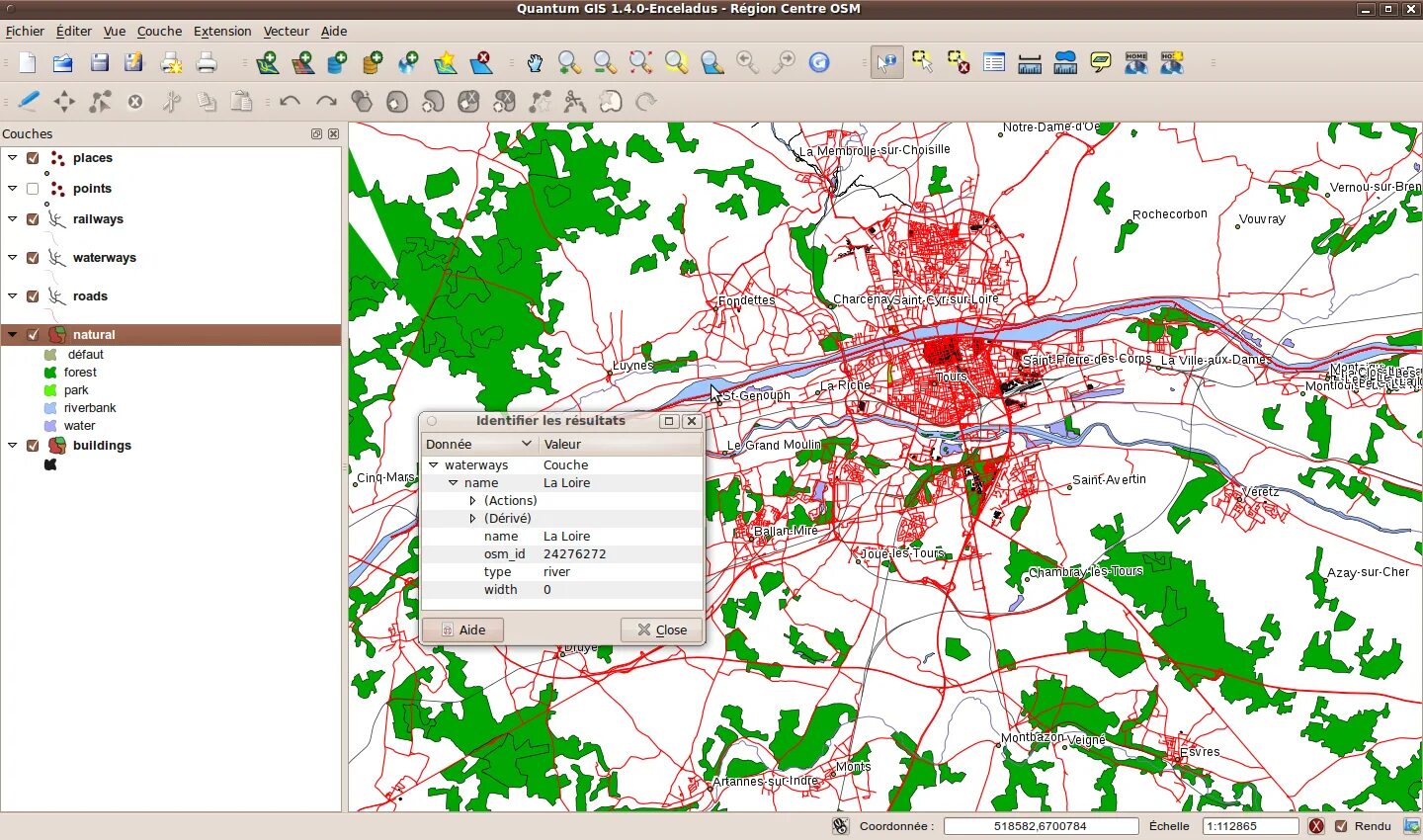Hide the roads layer
The image size is (1423, 840).
tap(33, 296)
